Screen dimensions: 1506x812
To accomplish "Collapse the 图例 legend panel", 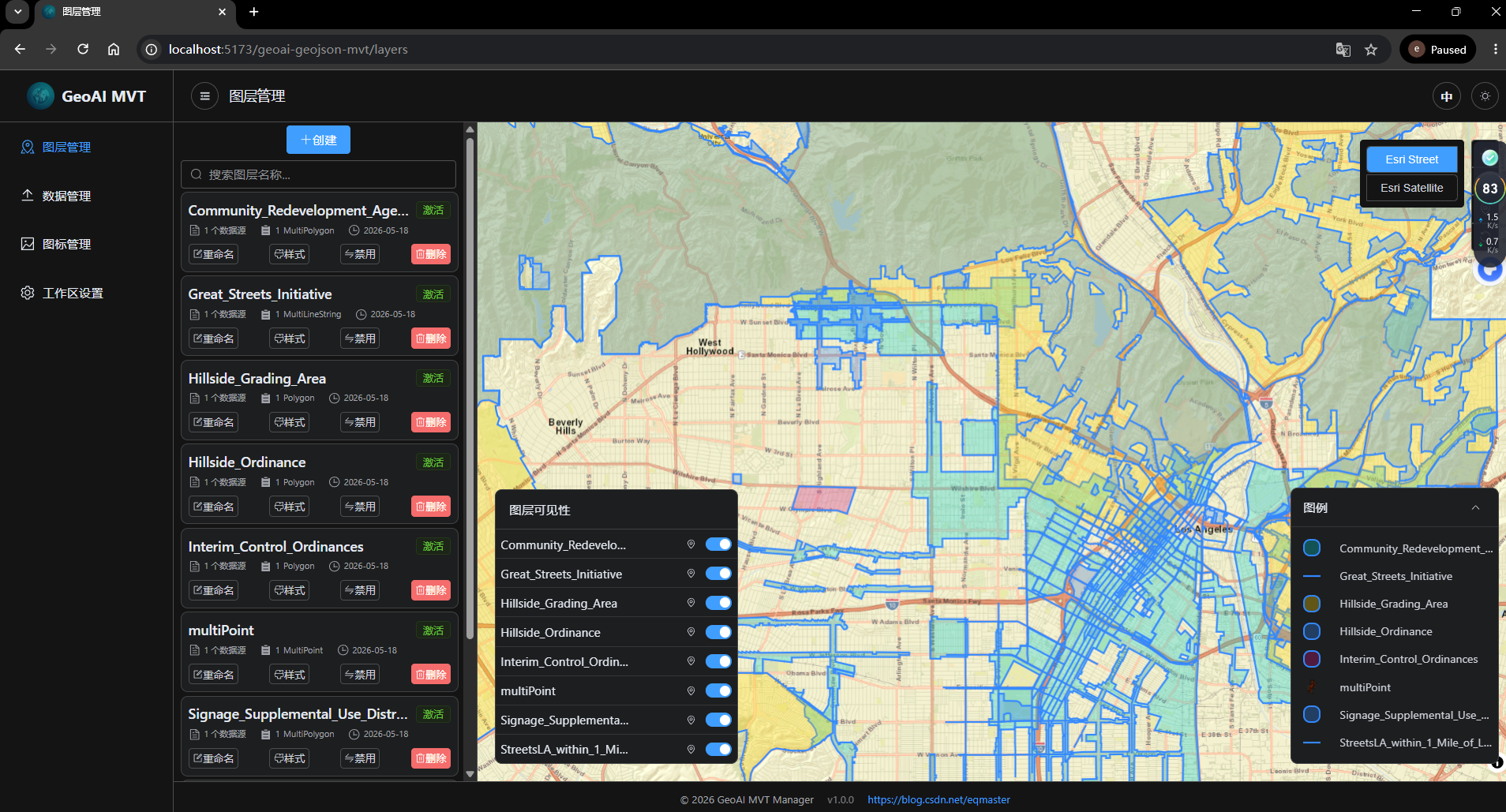I will tap(1475, 507).
